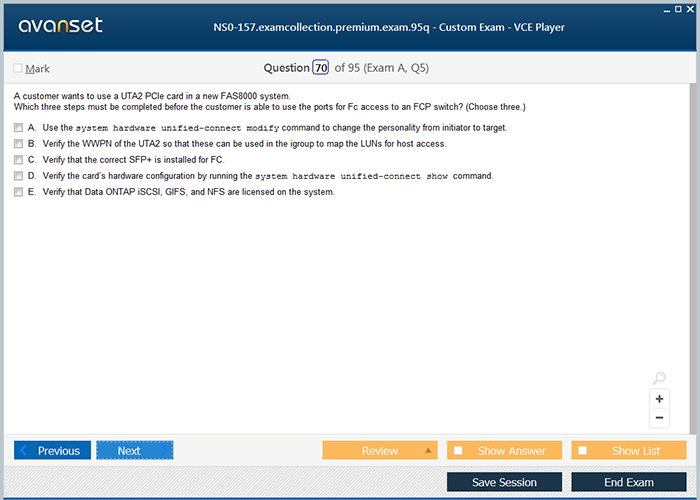The width and height of the screenshot is (700, 500).
Task: Check answer B about verifying the WWPN
Action: pyautogui.click(x=18, y=144)
